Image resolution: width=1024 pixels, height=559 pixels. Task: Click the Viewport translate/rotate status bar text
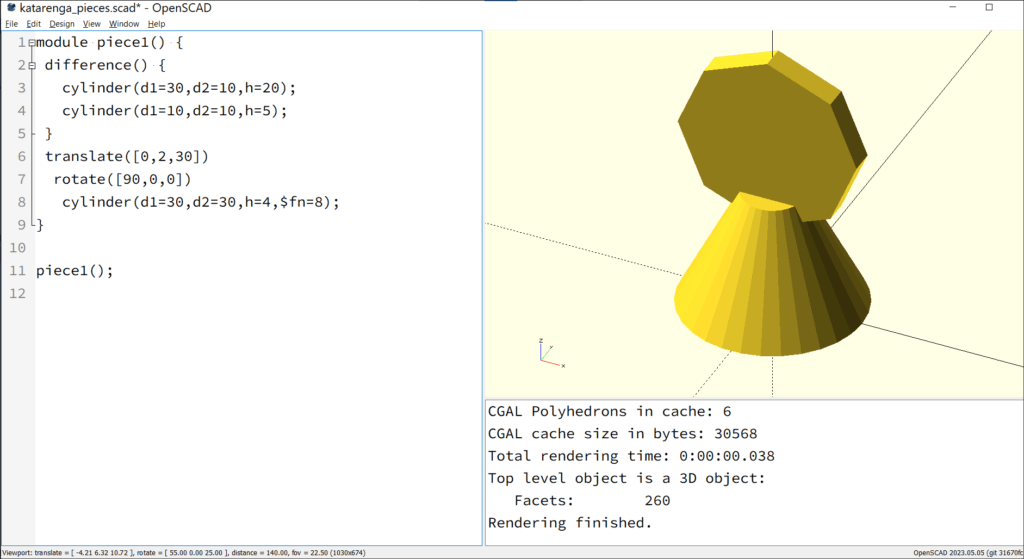tap(184, 553)
